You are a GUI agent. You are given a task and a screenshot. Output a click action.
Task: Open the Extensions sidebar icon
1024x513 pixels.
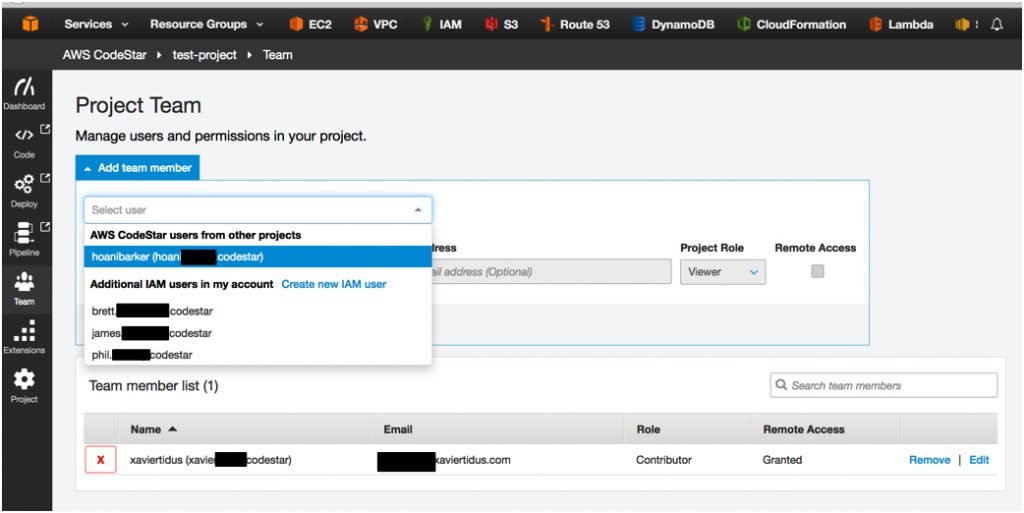point(24,337)
